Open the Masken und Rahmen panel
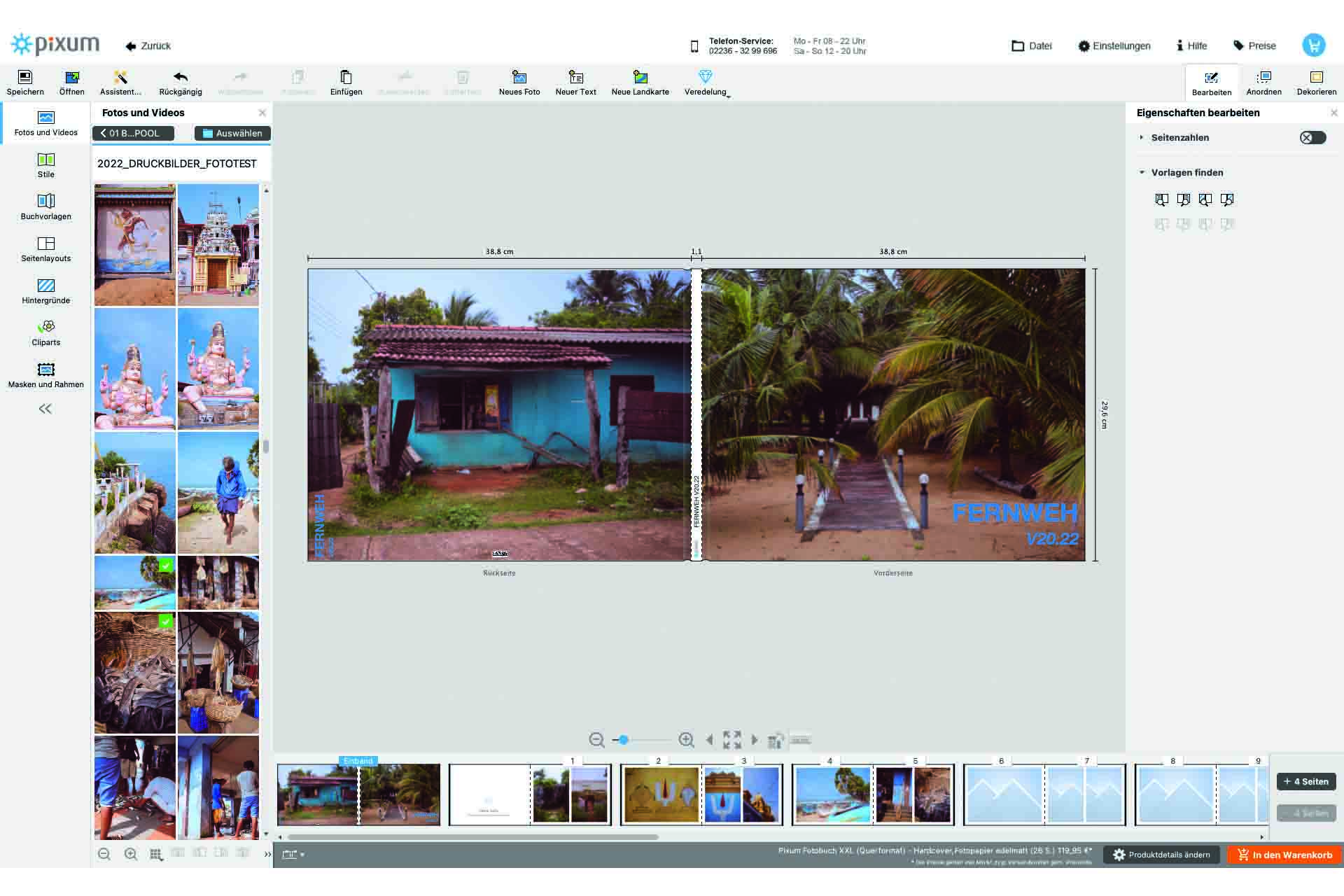The image size is (1344, 896). (x=46, y=375)
